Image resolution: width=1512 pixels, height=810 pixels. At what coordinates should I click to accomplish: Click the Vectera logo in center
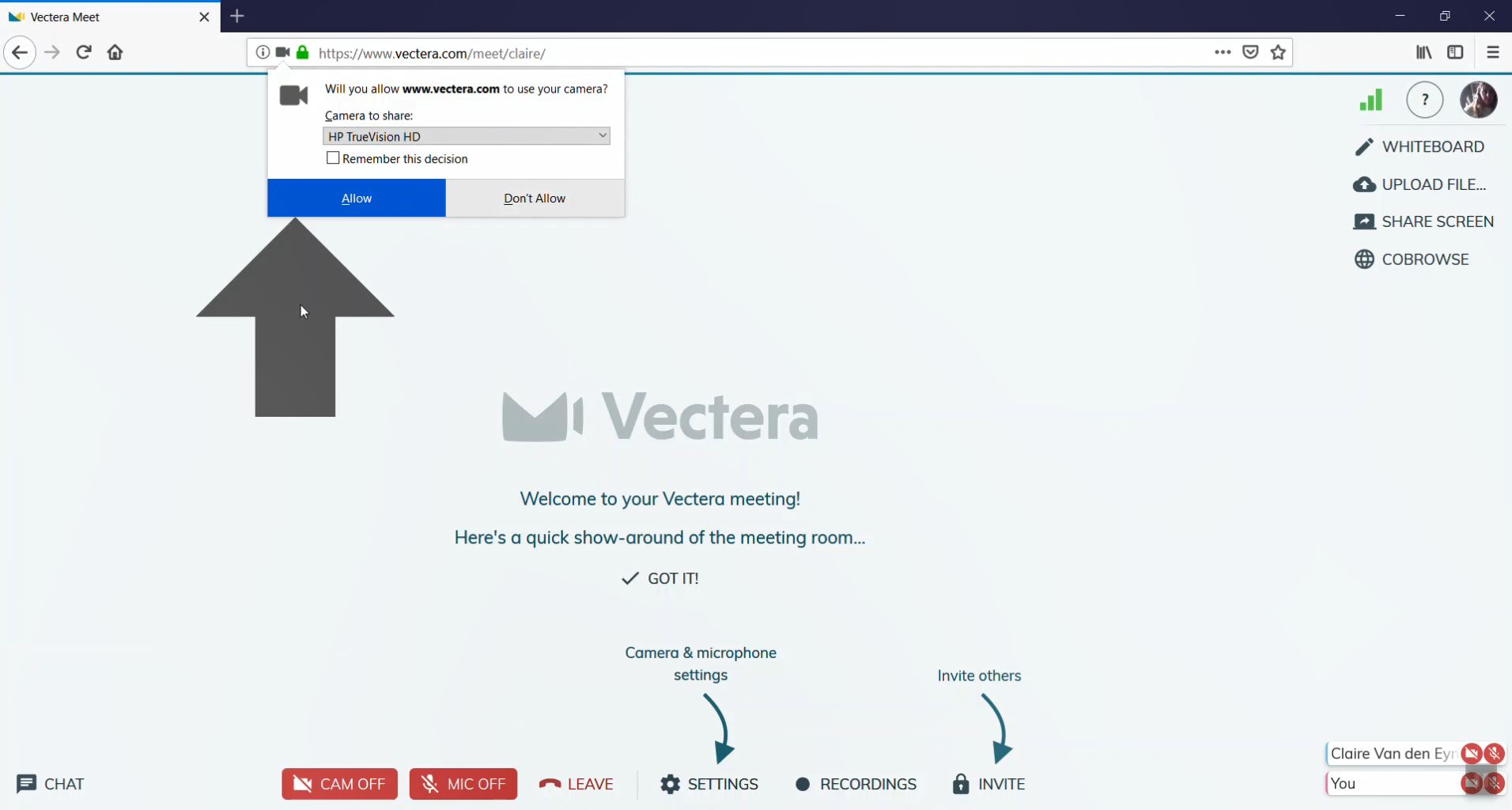[660, 416]
